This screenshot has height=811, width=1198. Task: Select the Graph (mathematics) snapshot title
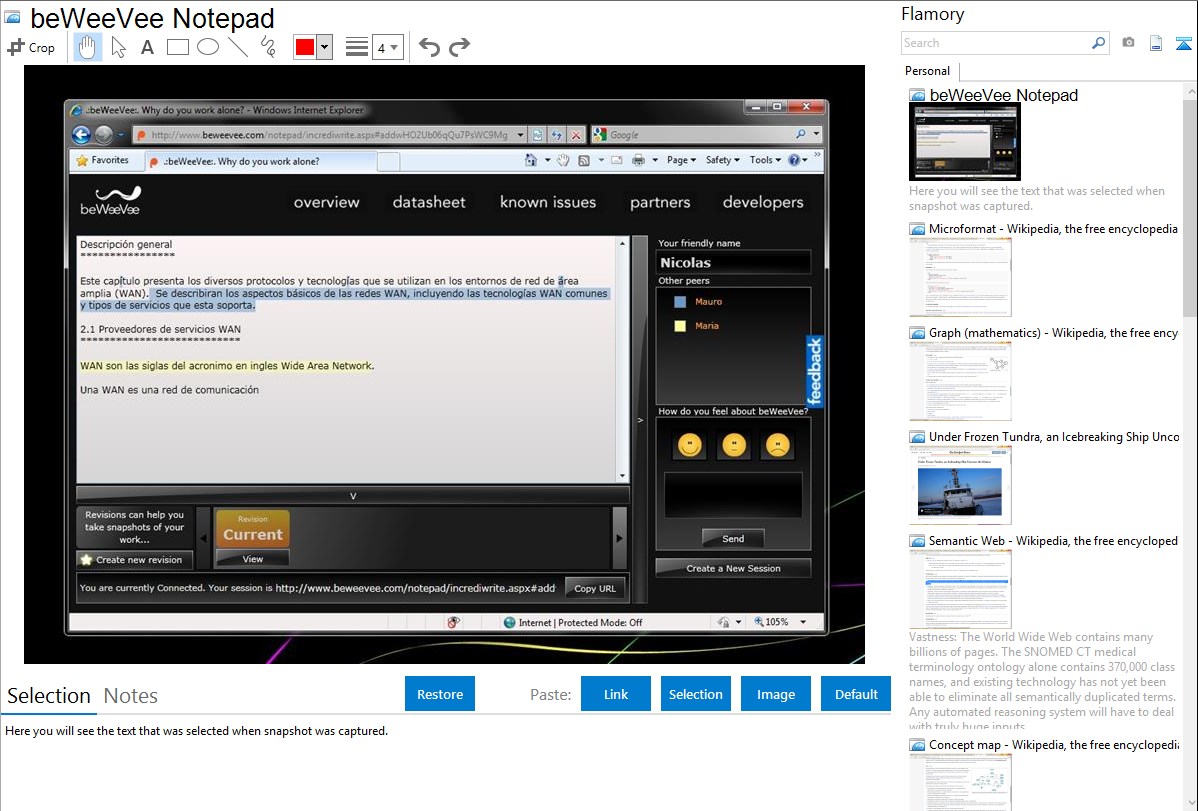coord(1053,333)
